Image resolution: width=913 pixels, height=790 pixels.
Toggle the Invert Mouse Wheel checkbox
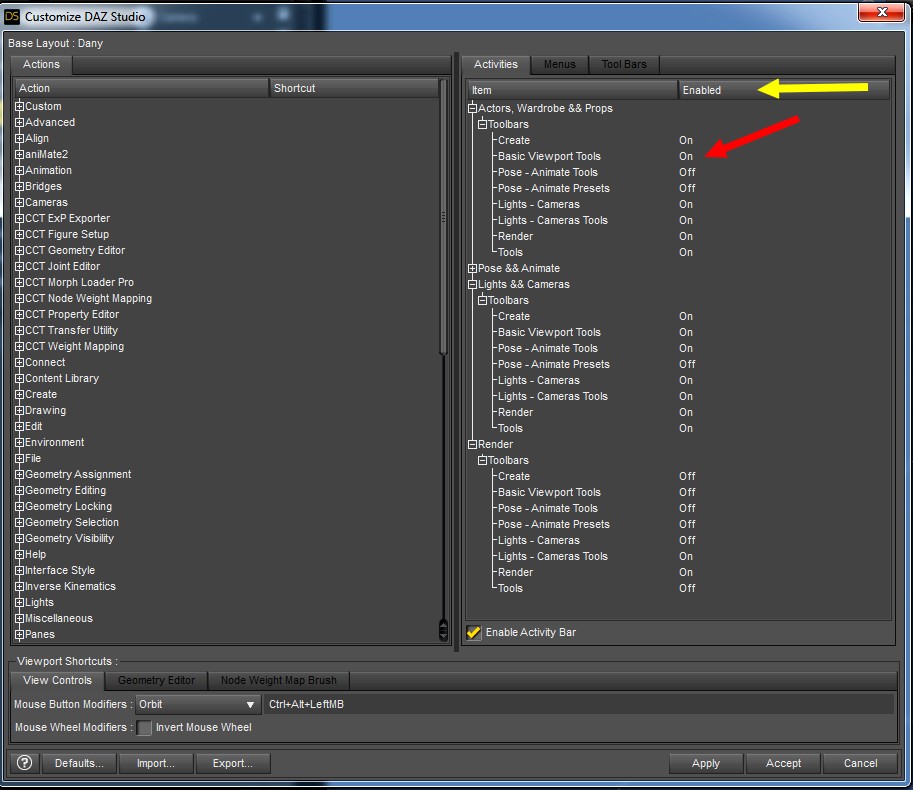144,727
